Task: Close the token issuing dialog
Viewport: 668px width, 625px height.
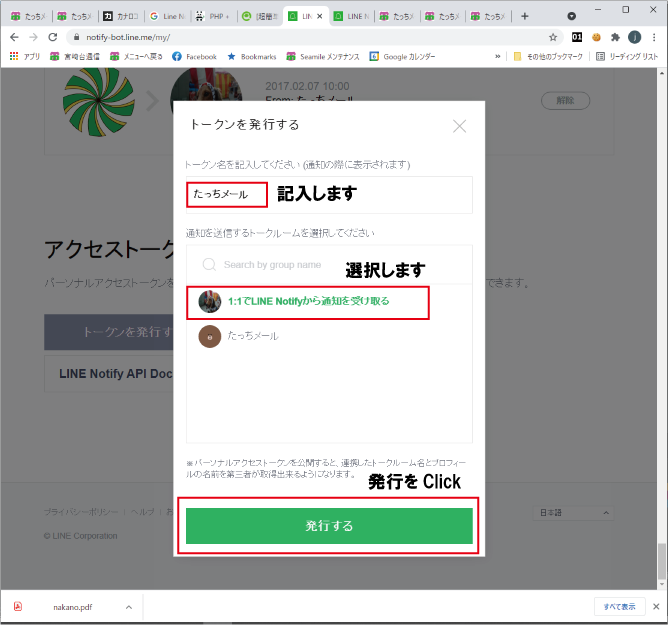Action: pos(459,126)
